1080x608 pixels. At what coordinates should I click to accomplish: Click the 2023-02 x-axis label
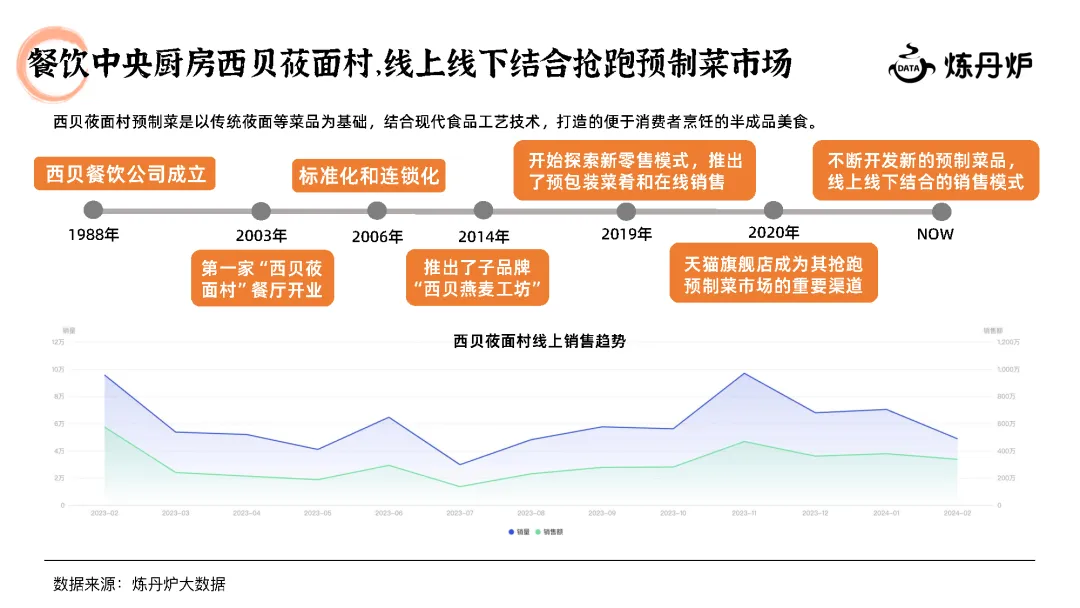tap(105, 513)
